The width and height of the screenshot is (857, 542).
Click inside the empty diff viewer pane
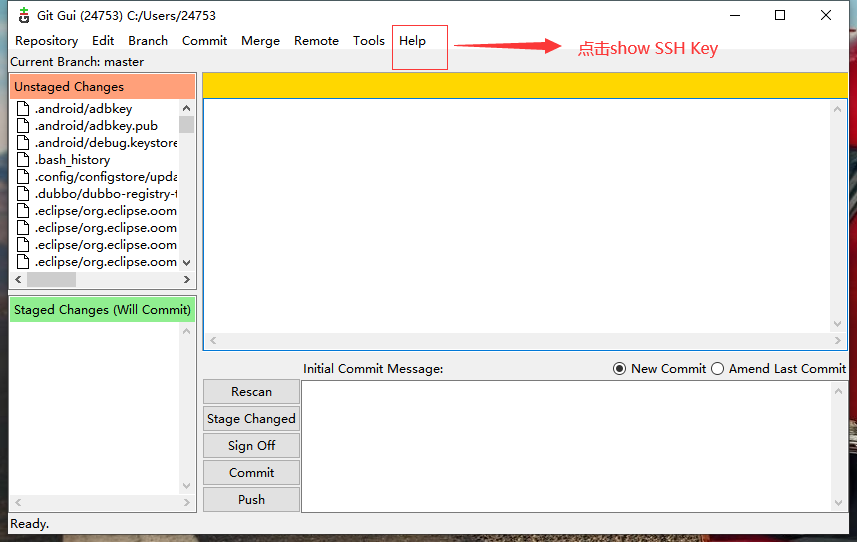pyautogui.click(x=518, y=216)
